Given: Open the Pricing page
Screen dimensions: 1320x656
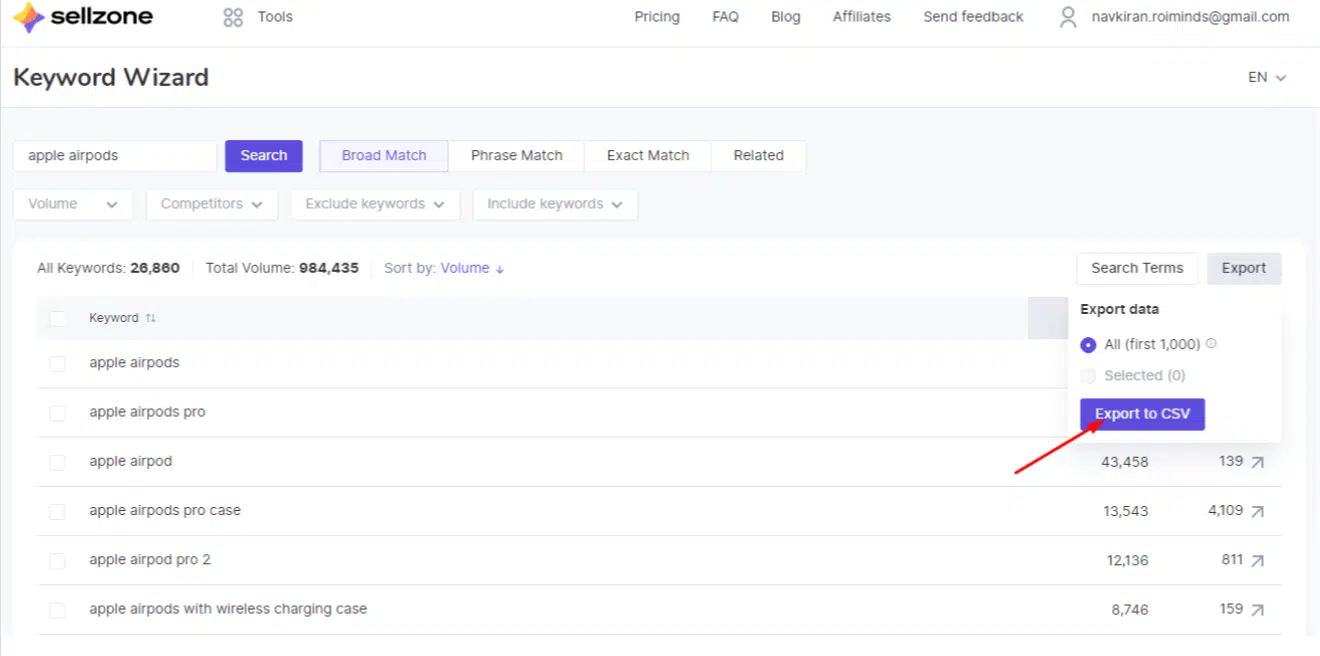Looking at the screenshot, I should pos(657,17).
